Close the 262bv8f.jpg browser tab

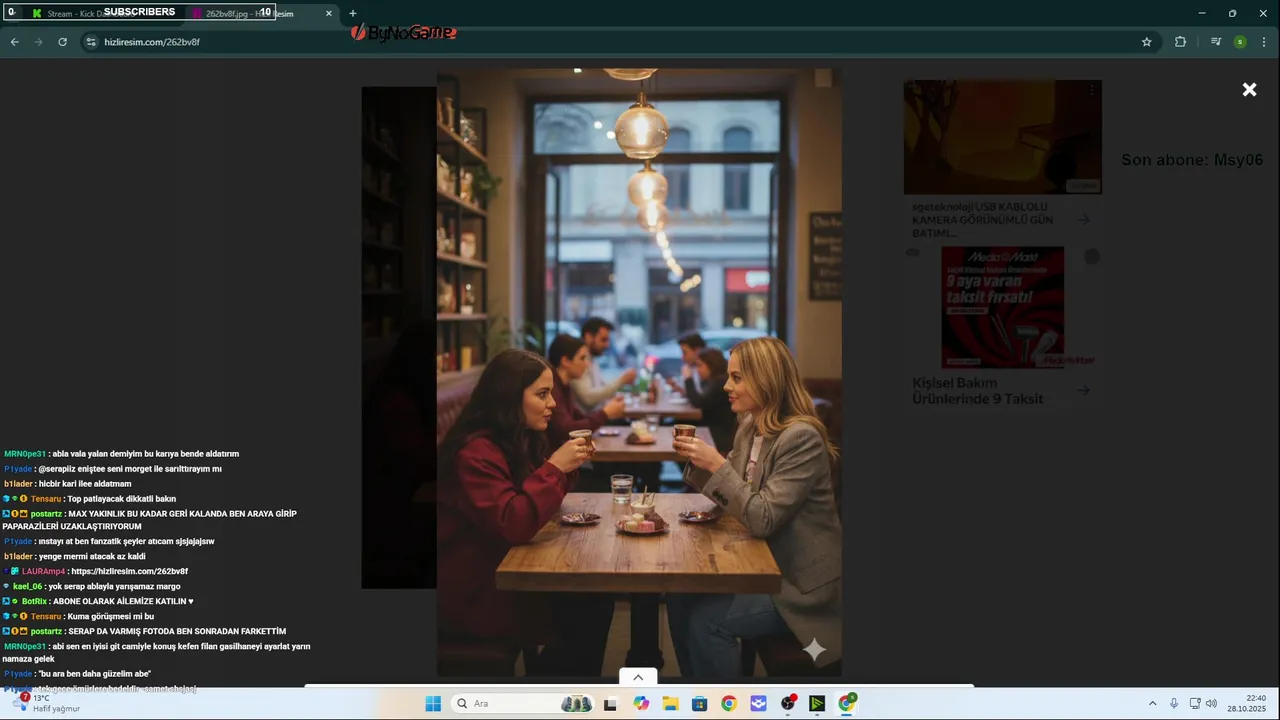(329, 13)
